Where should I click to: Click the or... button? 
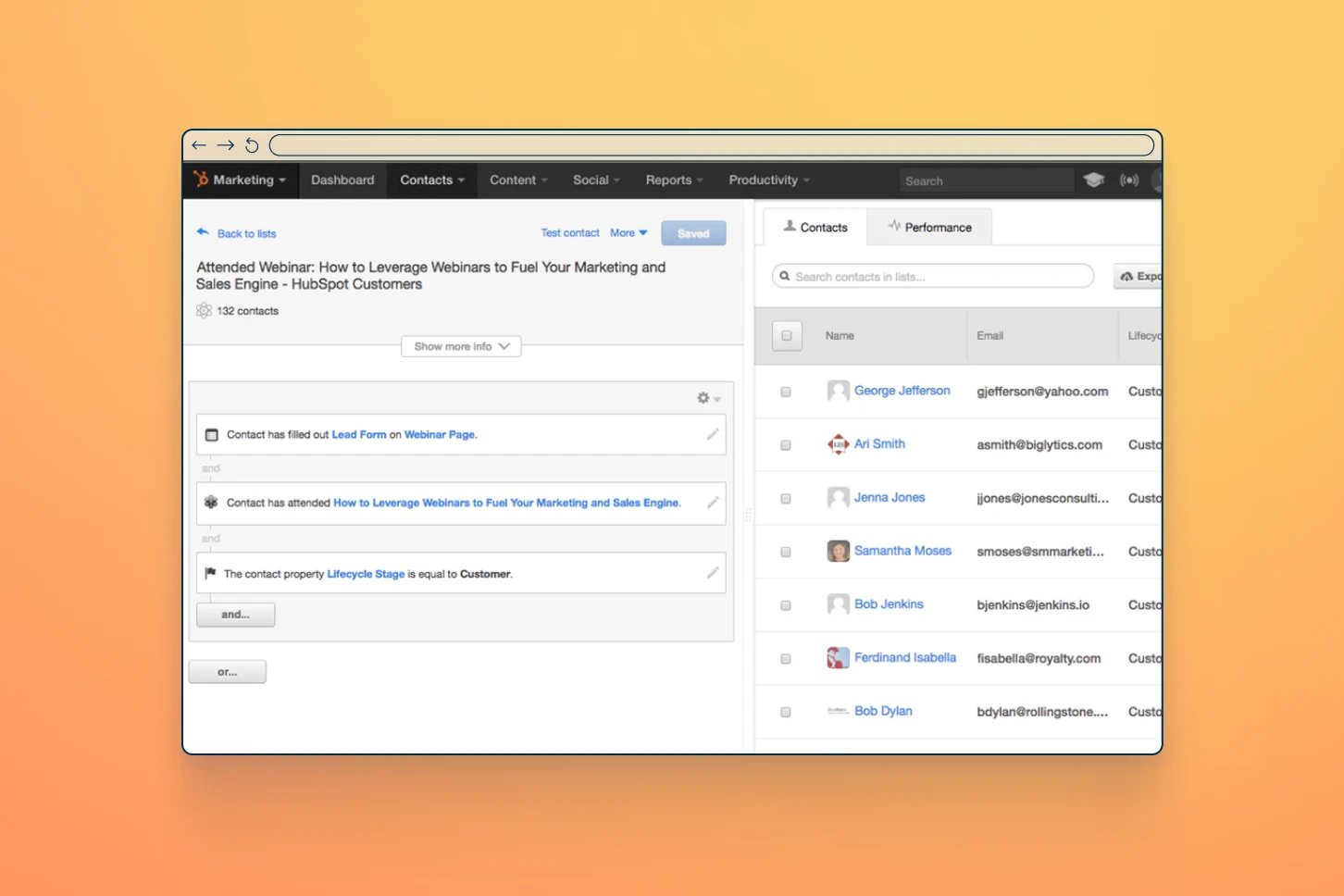[x=227, y=672]
